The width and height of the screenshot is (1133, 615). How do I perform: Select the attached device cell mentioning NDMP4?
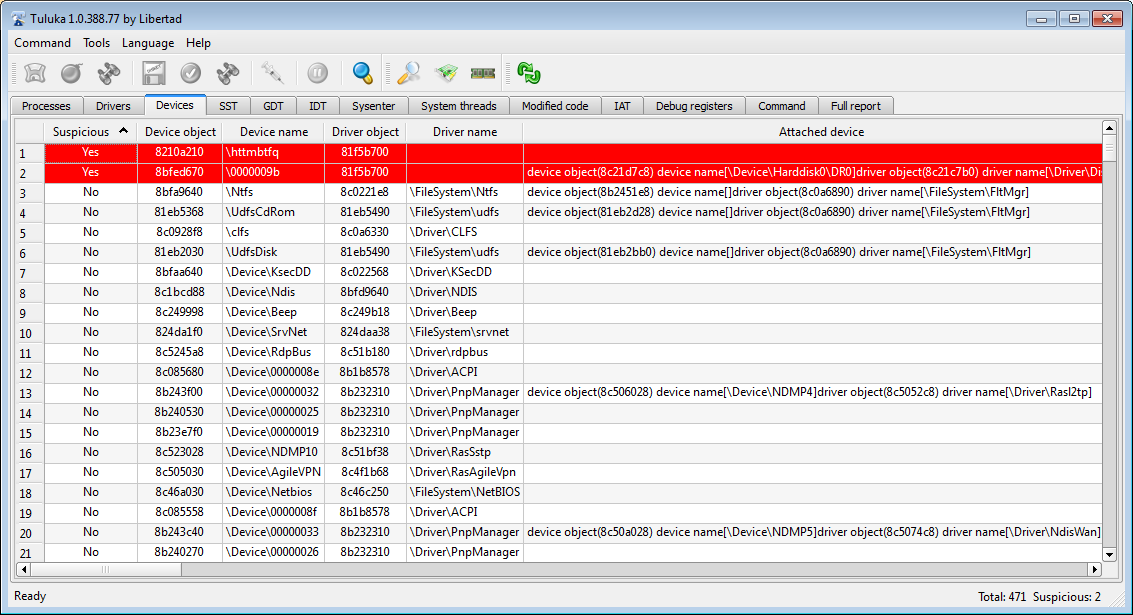point(813,392)
